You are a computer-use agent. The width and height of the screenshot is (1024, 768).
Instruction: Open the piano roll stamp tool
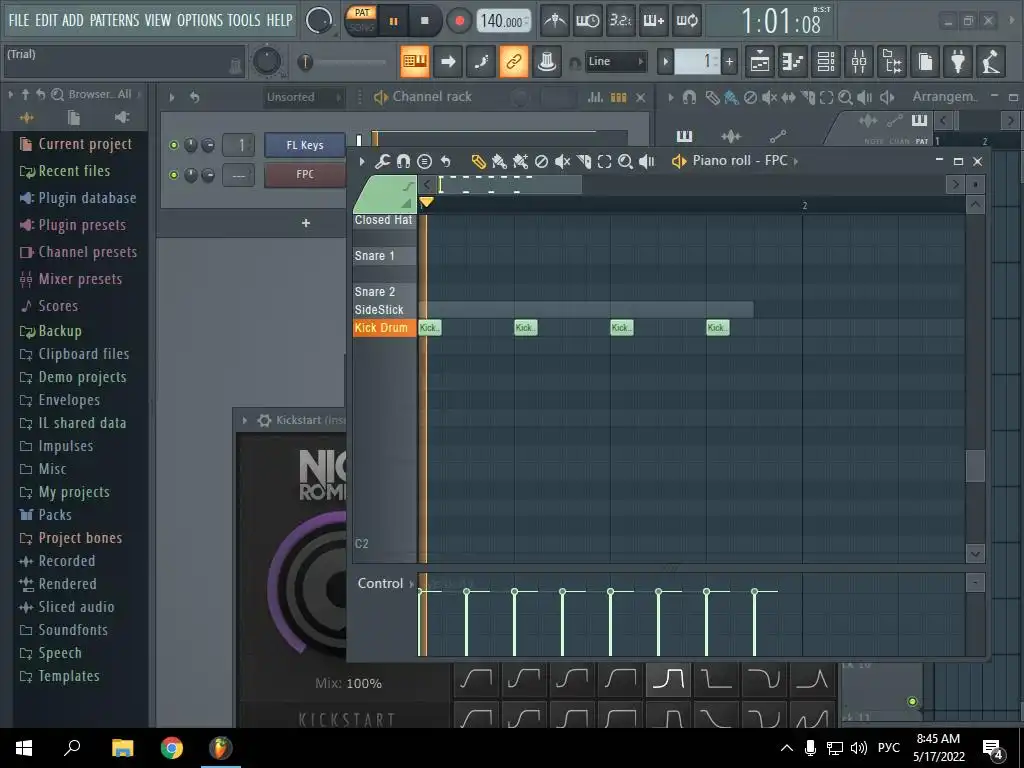[424, 161]
